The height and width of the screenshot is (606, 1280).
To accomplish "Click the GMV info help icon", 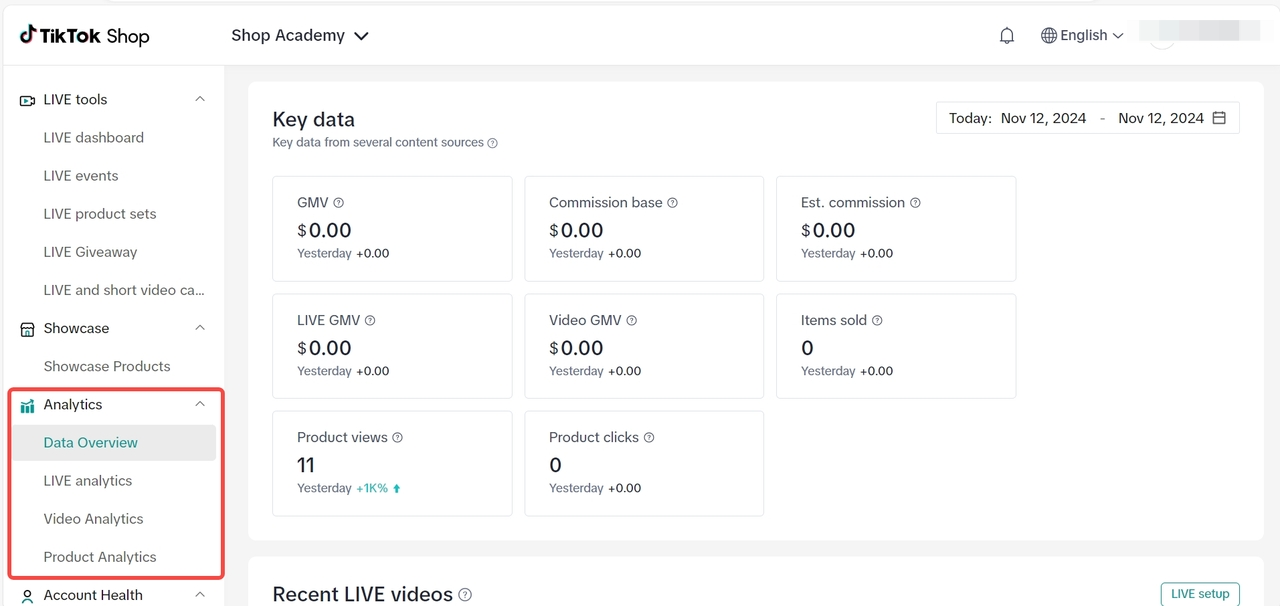I will tap(339, 203).
